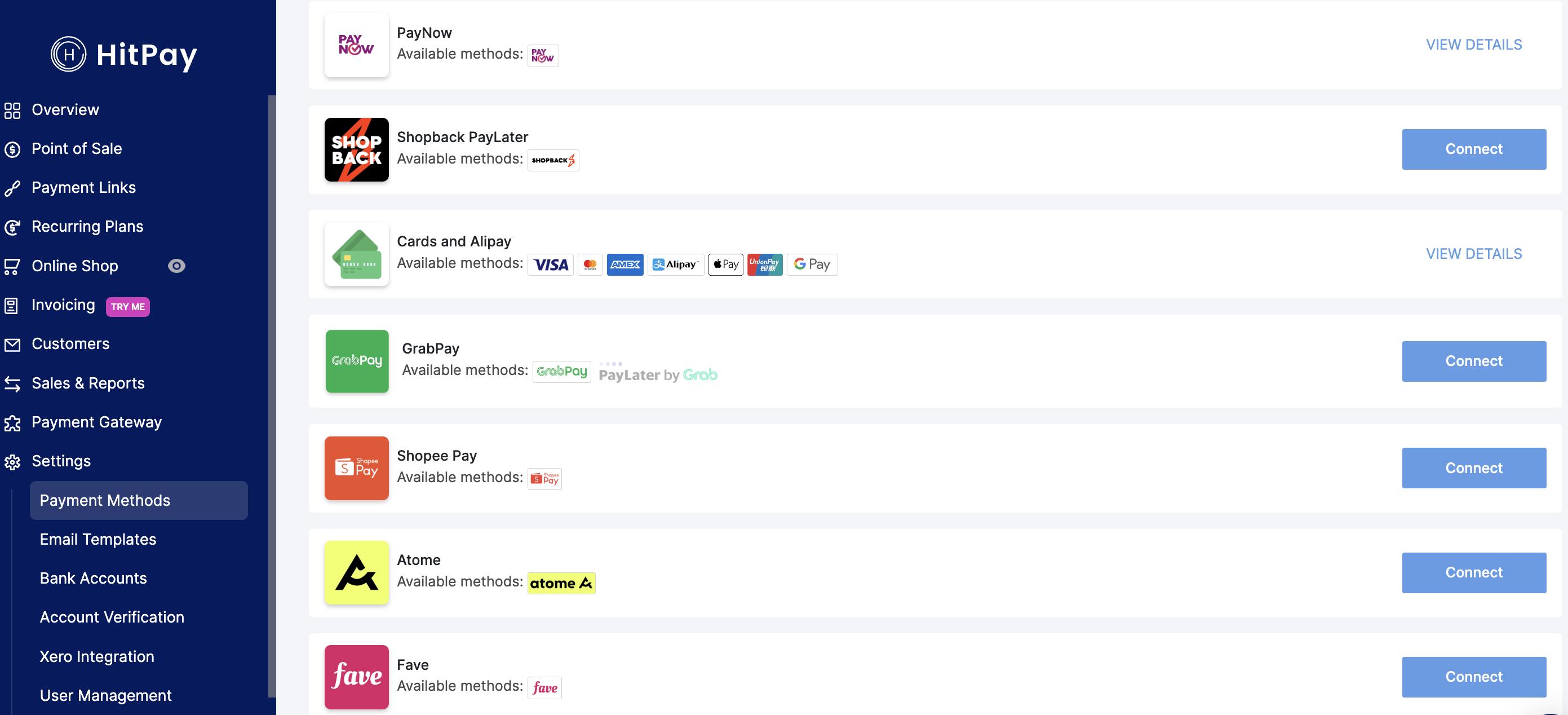Viewport: 1568px width, 715px height.
Task: Open Point of Sale menu item
Action: pos(77,149)
